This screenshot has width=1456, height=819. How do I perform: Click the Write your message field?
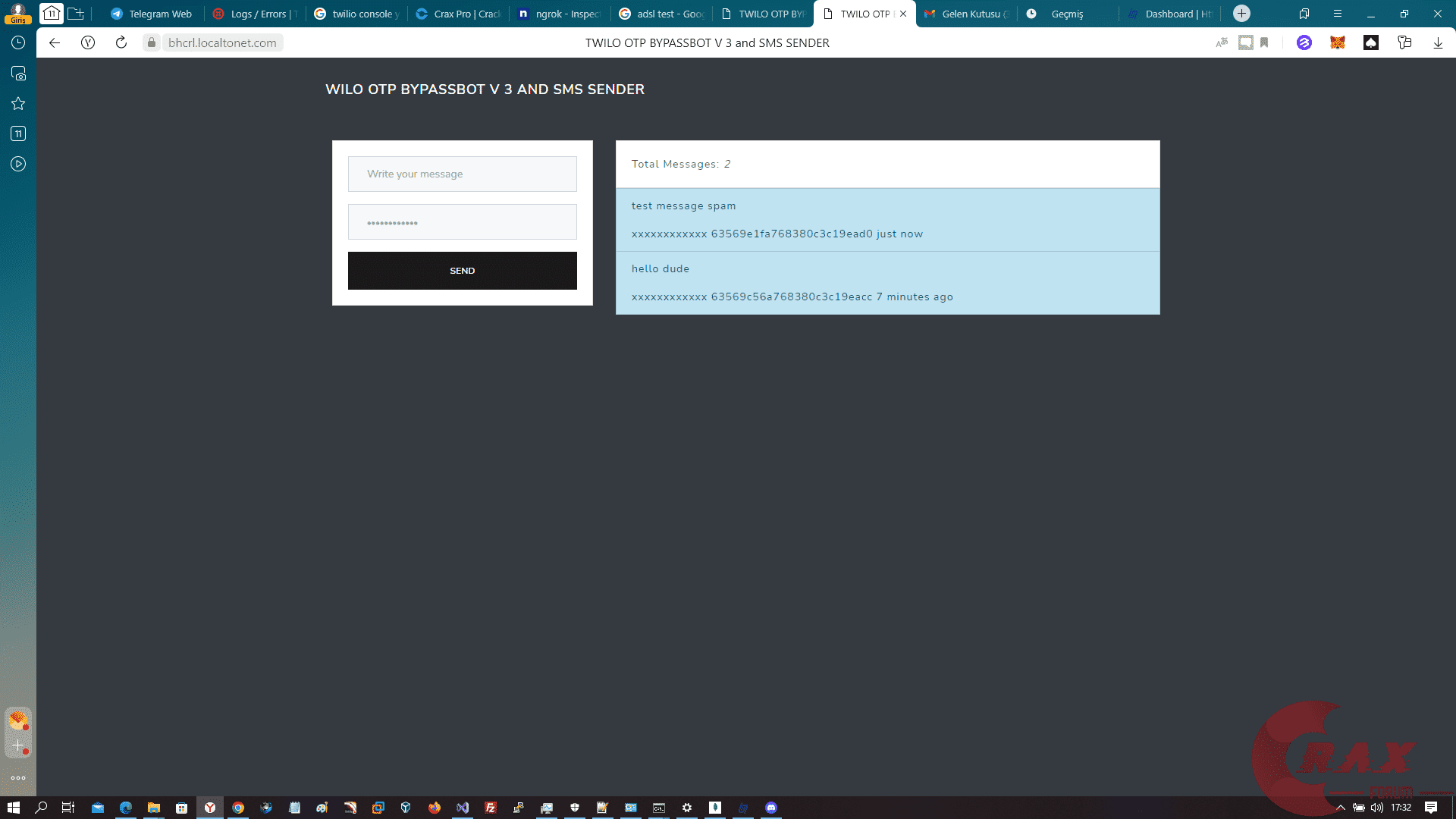pos(462,174)
